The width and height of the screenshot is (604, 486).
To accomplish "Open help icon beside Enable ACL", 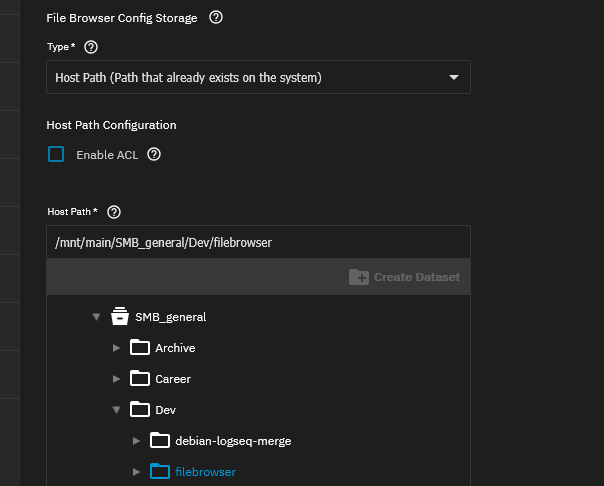I will [x=154, y=154].
